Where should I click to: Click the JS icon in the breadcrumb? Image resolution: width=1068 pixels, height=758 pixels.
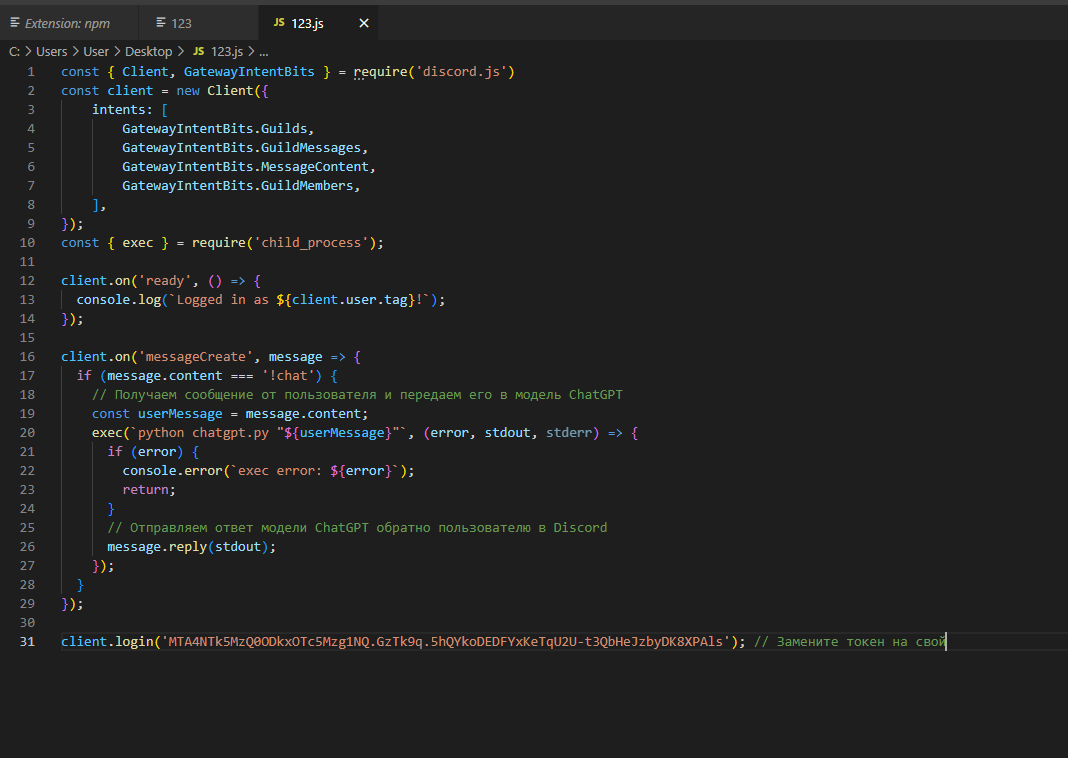pyautogui.click(x=198, y=51)
